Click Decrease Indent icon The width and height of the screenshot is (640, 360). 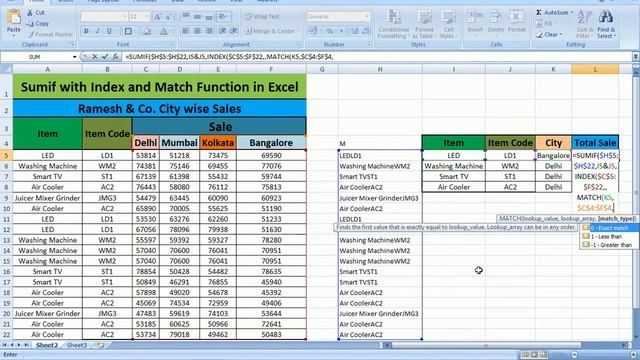pos(222,31)
